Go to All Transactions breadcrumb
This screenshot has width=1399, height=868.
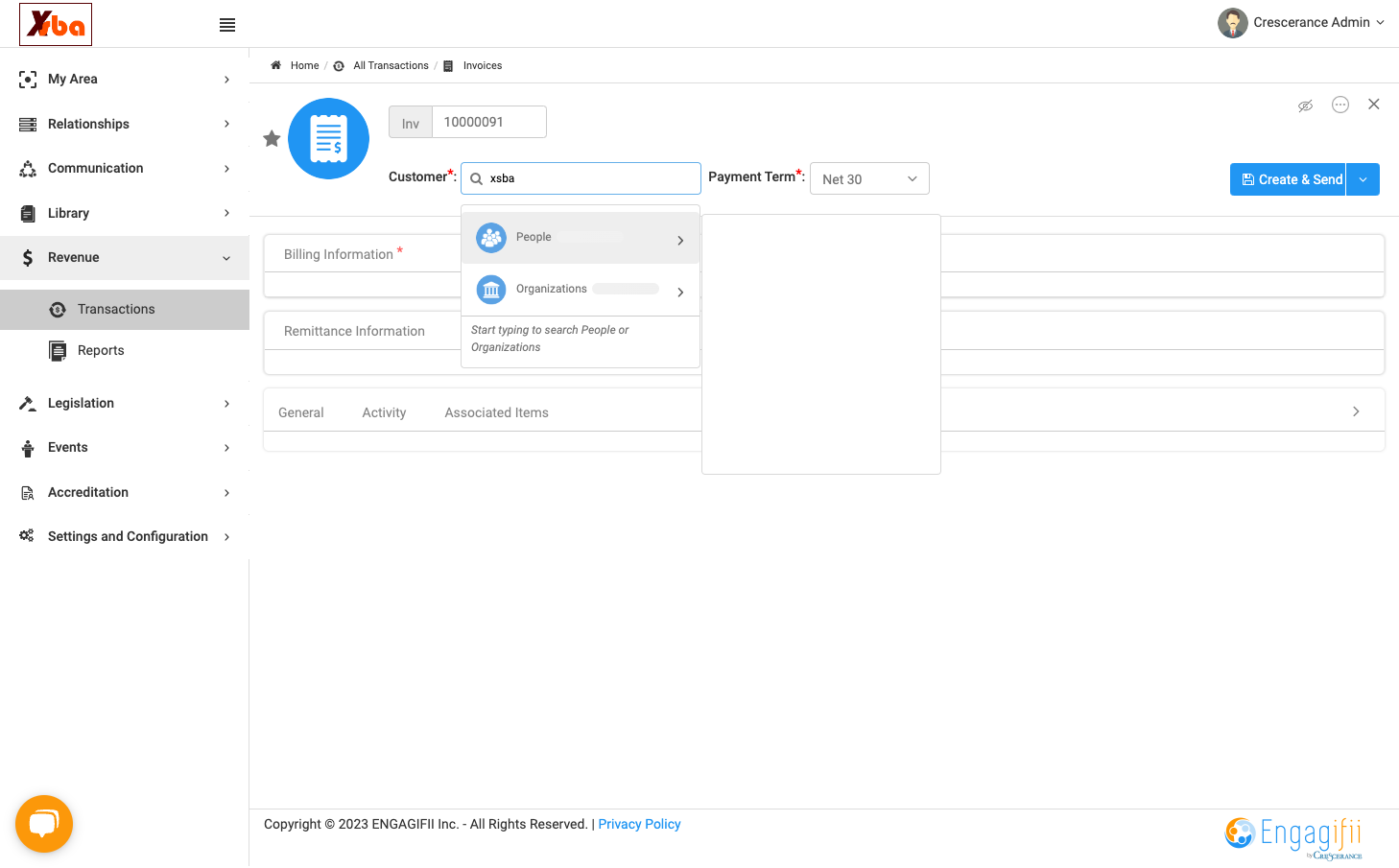(391, 65)
